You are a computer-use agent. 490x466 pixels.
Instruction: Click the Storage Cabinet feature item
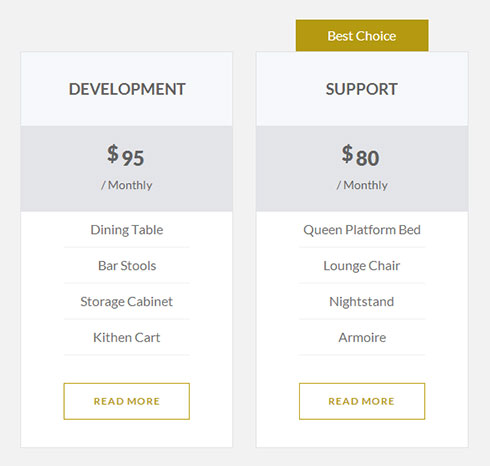click(x=126, y=302)
